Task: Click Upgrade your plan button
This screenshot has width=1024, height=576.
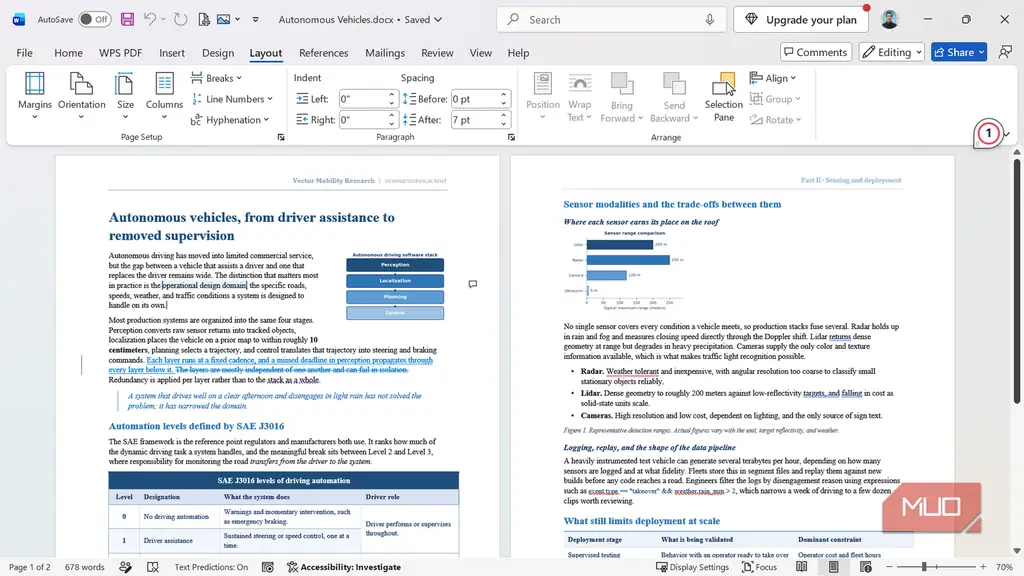Action: 801,20
